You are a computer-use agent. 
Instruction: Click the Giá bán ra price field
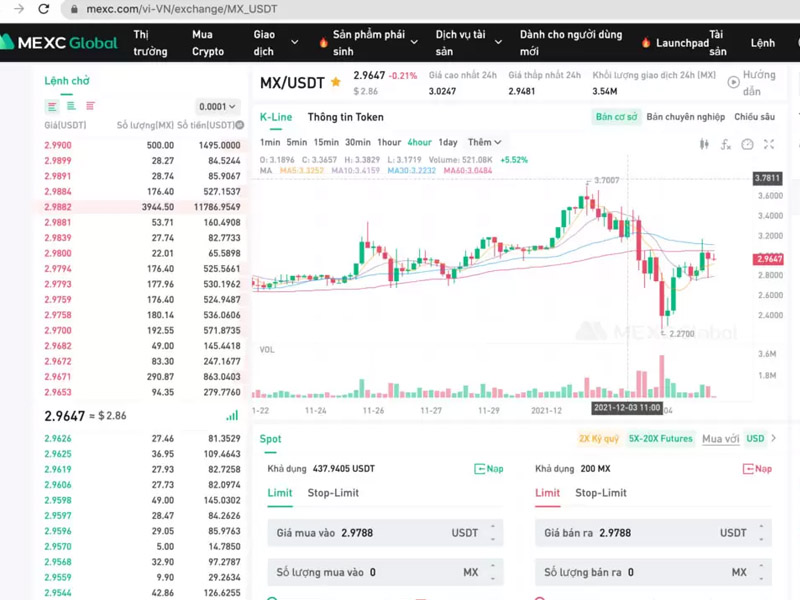(x=653, y=533)
